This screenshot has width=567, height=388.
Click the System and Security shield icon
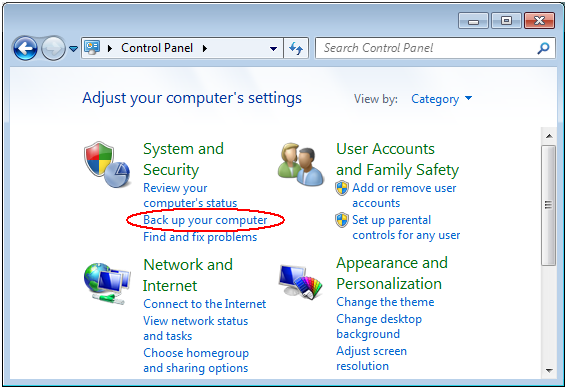coord(107,165)
